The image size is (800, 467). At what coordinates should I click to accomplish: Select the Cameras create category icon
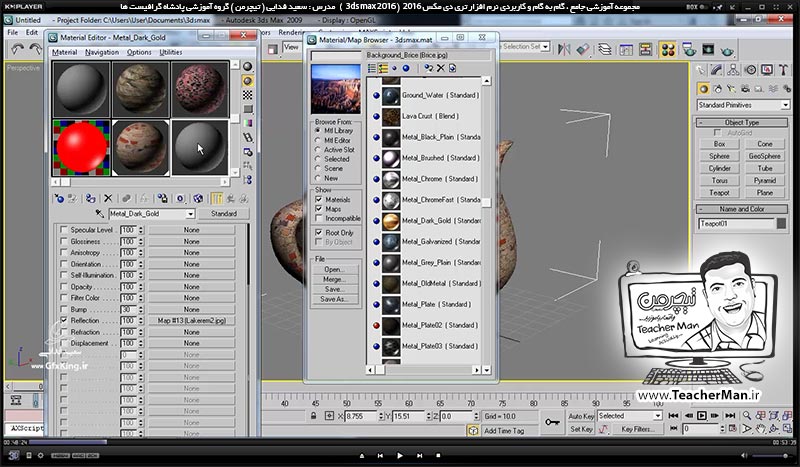click(x=745, y=89)
